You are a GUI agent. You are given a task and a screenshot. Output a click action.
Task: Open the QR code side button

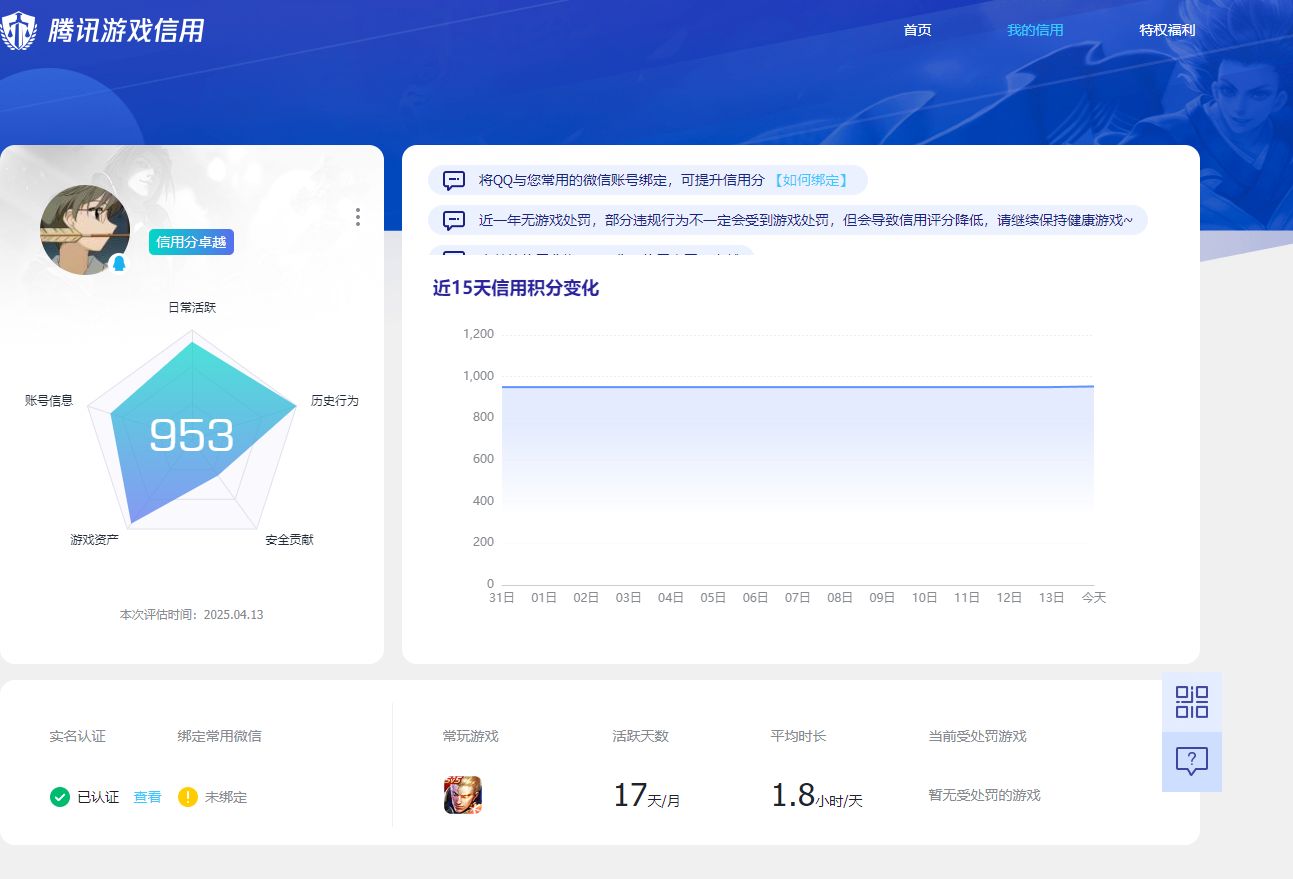coord(1192,702)
